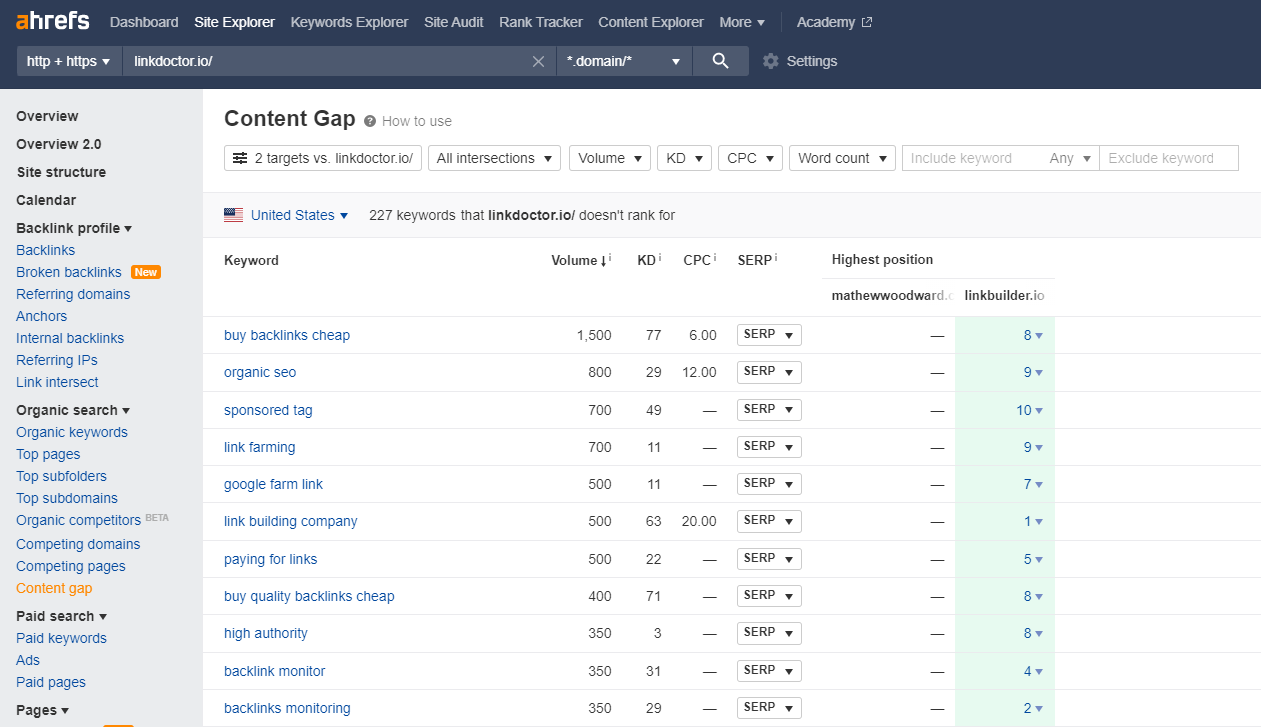Open the Volume filter dropdown

(610, 158)
